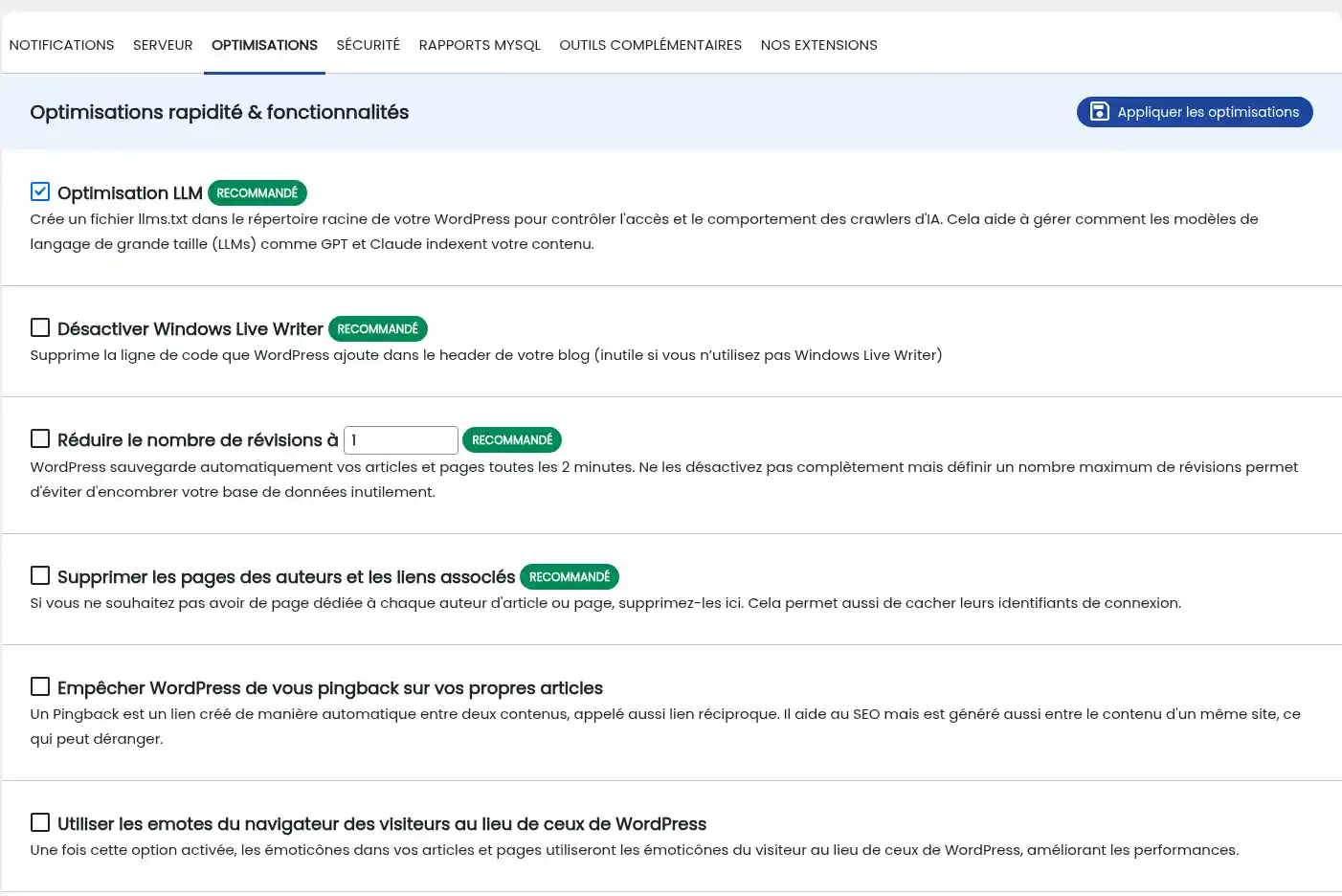
Task: Click description starting 'Si vous ne souhaitez pas'
Action: click(x=606, y=603)
